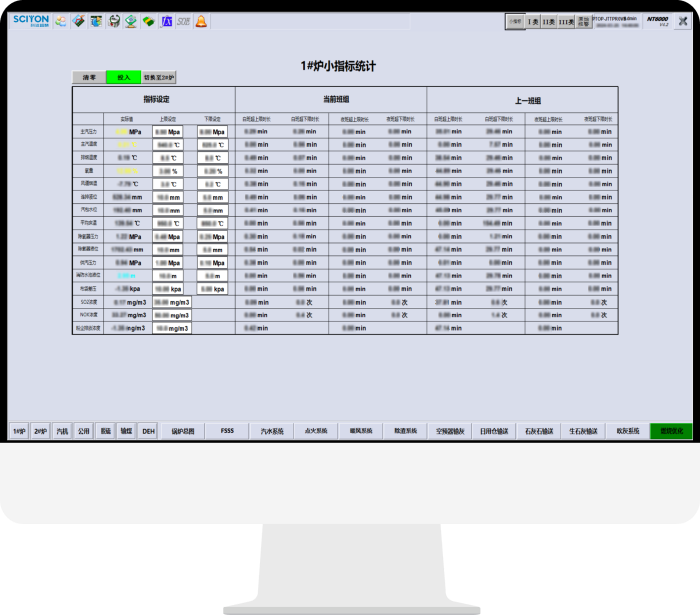Open the FSSS page
Image resolution: width=700 pixels, height=615 pixels.
(x=227, y=431)
